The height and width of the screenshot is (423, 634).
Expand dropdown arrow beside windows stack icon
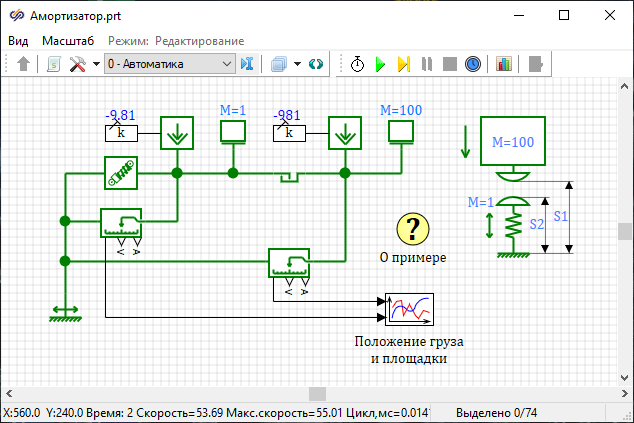tap(297, 64)
